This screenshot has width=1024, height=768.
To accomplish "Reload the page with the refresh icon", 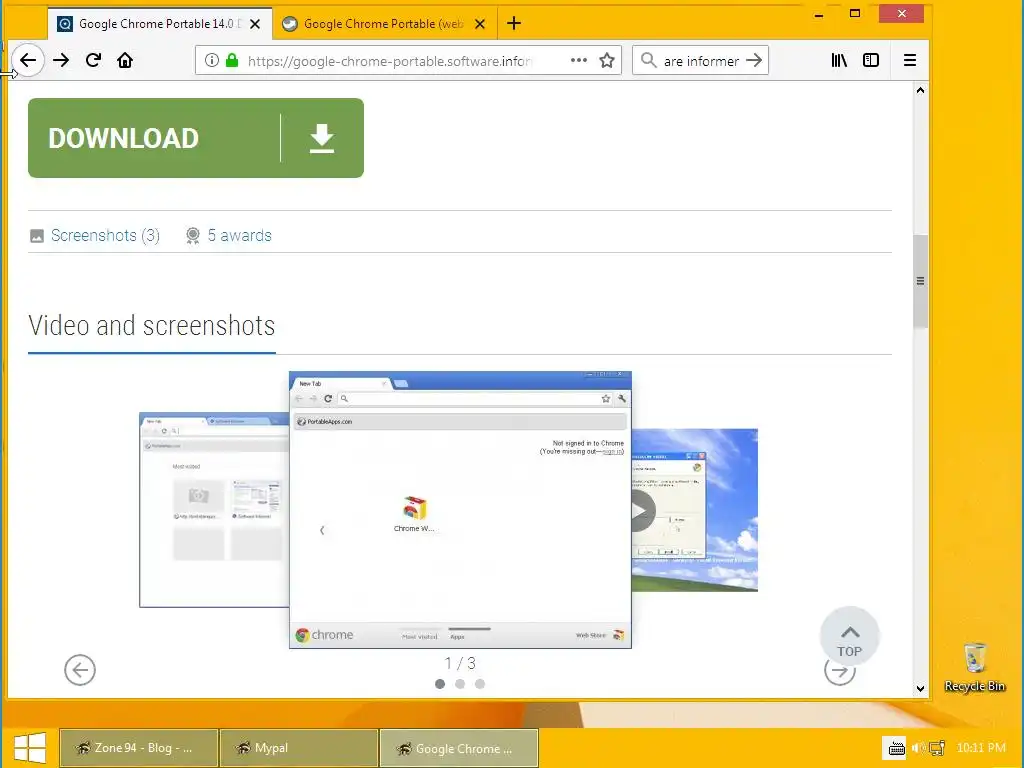I will pyautogui.click(x=93, y=61).
